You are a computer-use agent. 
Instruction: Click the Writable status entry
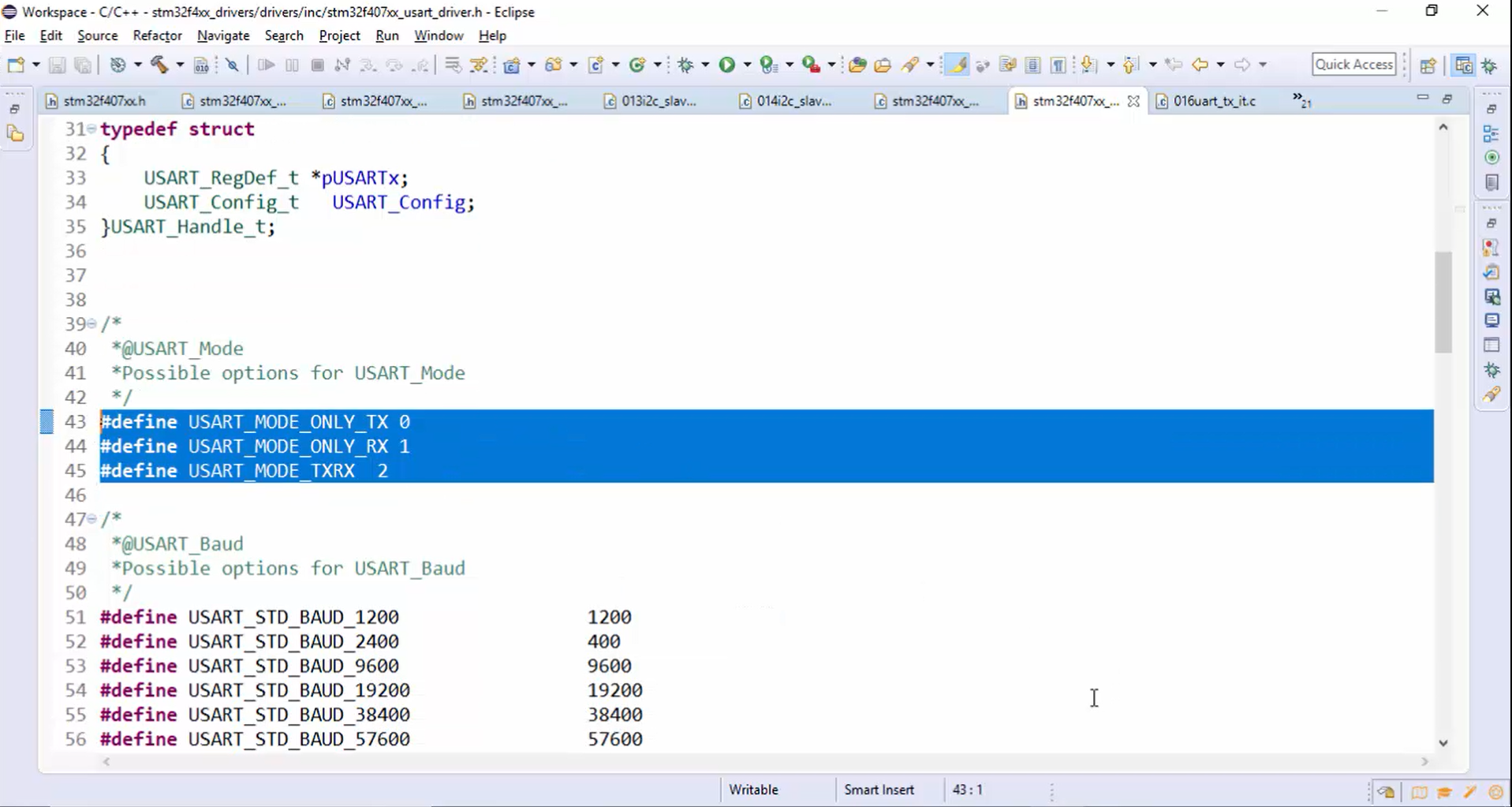pos(753,790)
